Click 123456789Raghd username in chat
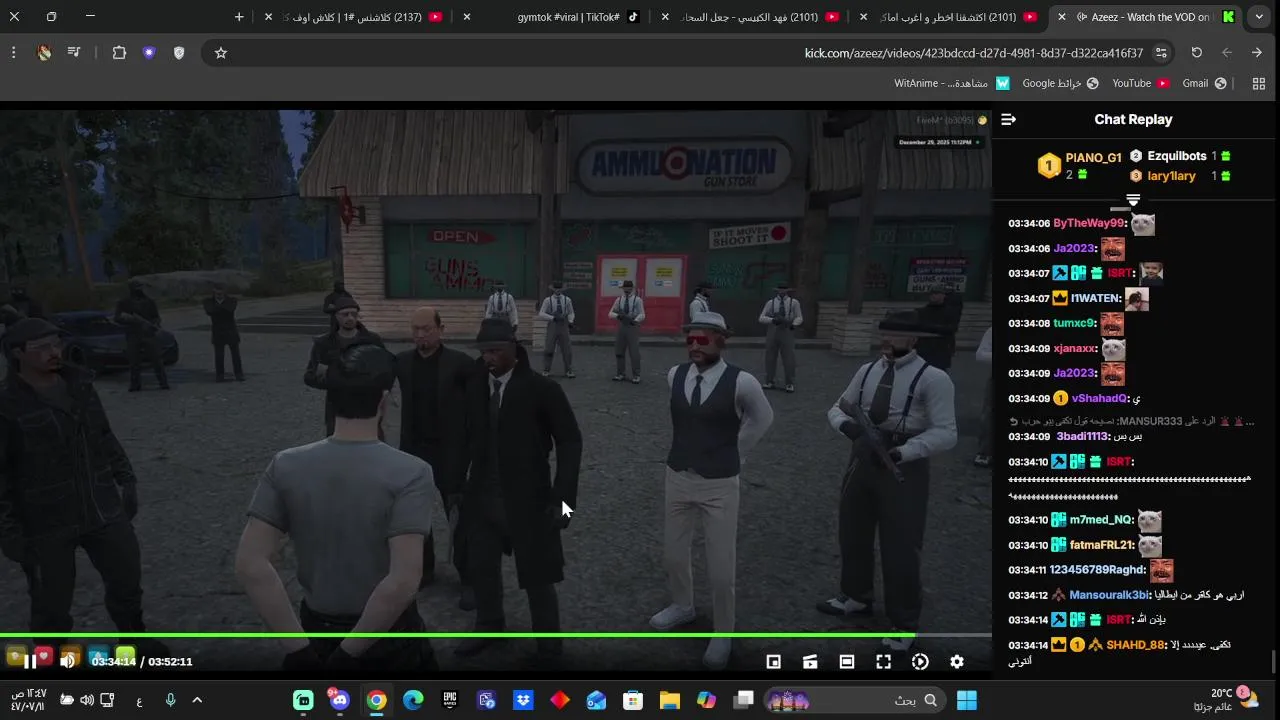The height and width of the screenshot is (720, 1280). click(x=1098, y=570)
